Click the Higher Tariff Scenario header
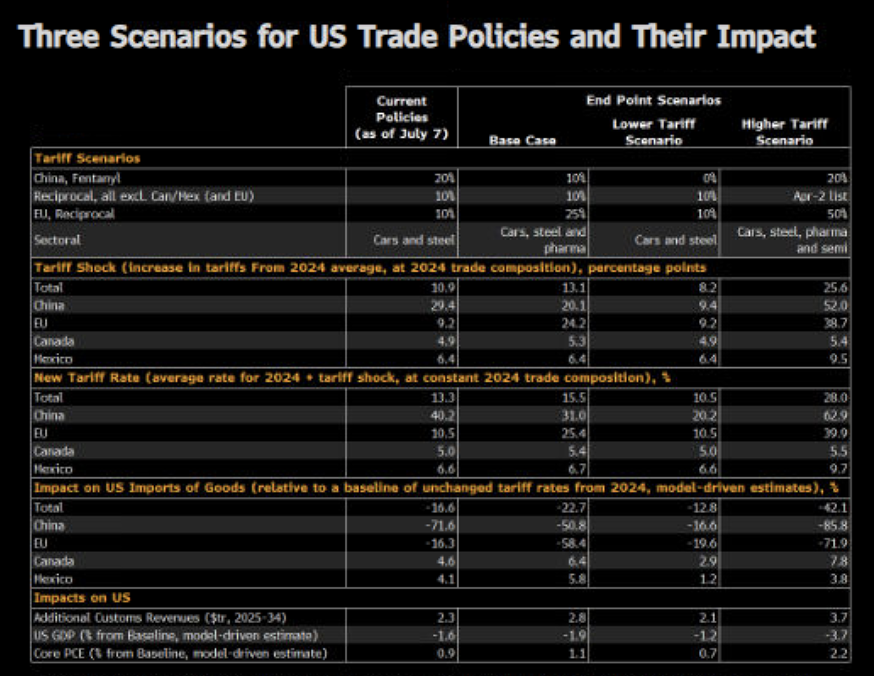This screenshot has height=676, width=874. 784,132
